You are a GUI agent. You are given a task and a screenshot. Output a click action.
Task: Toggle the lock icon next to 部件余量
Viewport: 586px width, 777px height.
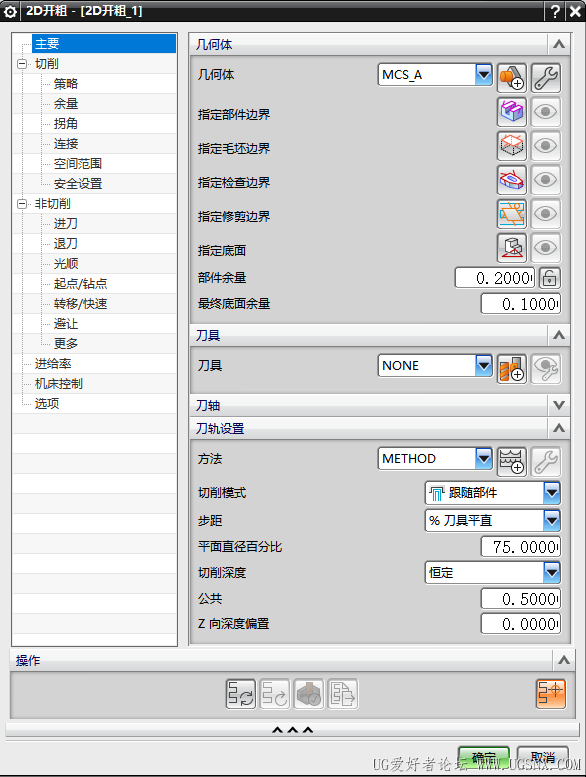click(549, 278)
